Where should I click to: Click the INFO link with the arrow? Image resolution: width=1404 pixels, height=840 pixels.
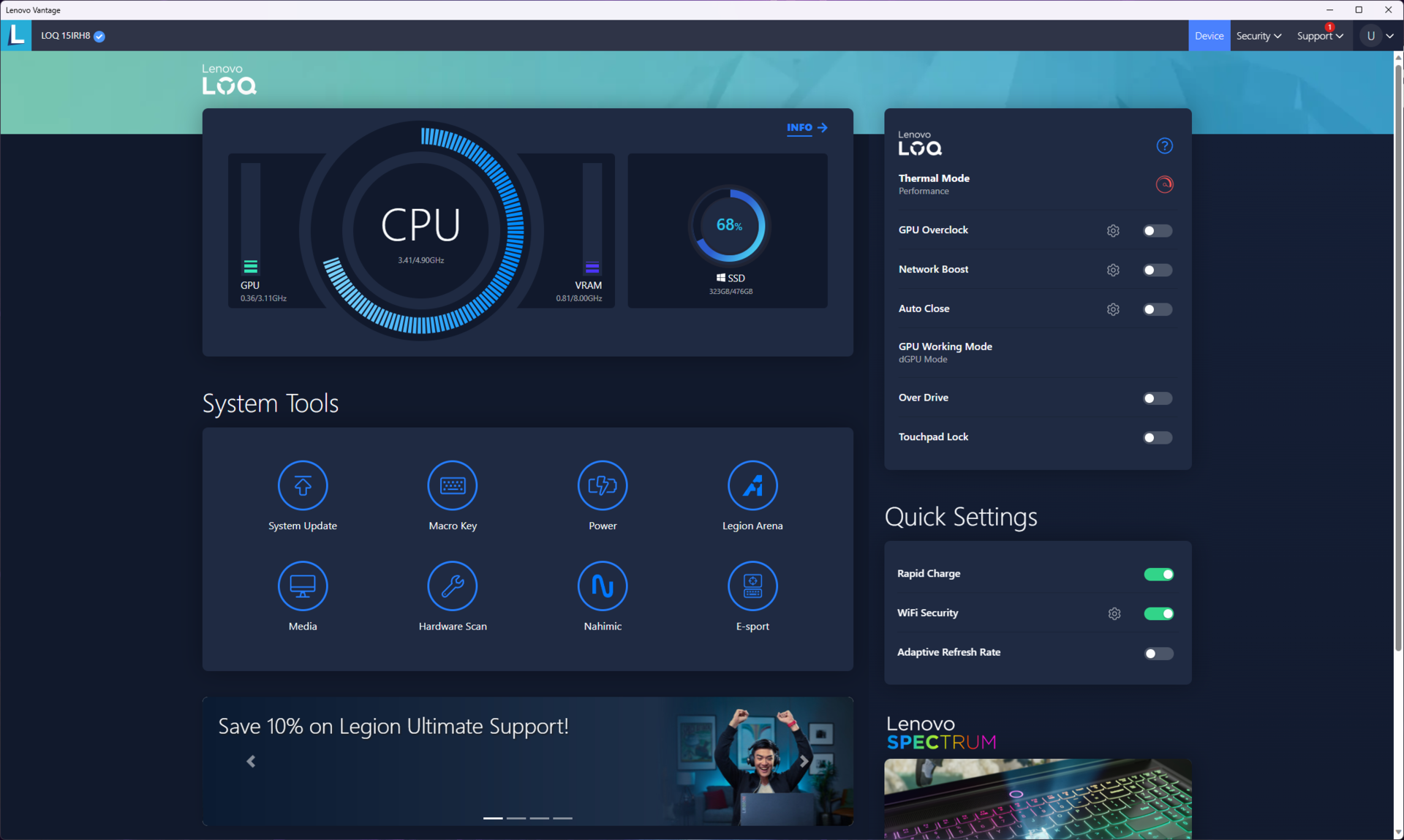tap(807, 127)
